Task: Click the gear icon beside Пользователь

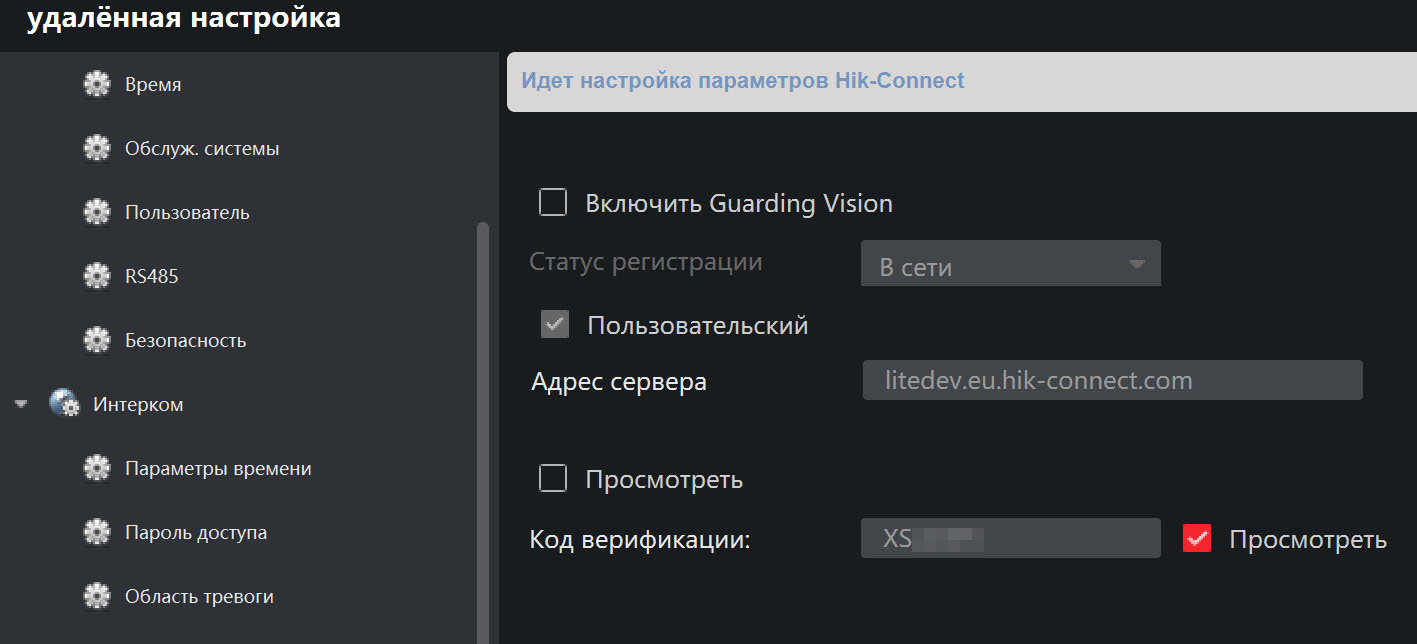Action: pos(96,213)
